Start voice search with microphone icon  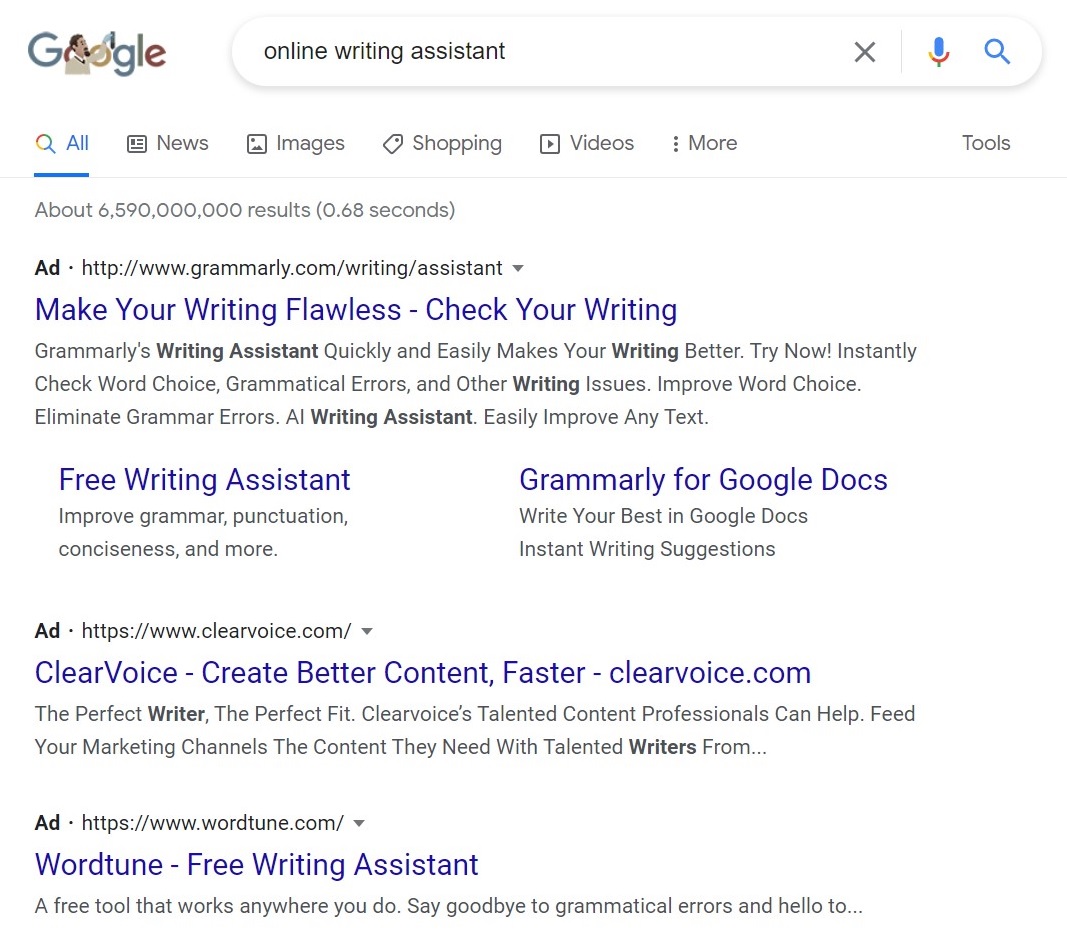(938, 52)
